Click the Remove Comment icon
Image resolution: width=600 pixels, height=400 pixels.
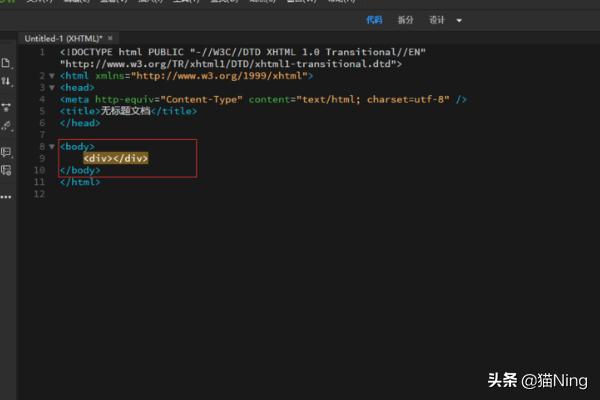click(6, 171)
